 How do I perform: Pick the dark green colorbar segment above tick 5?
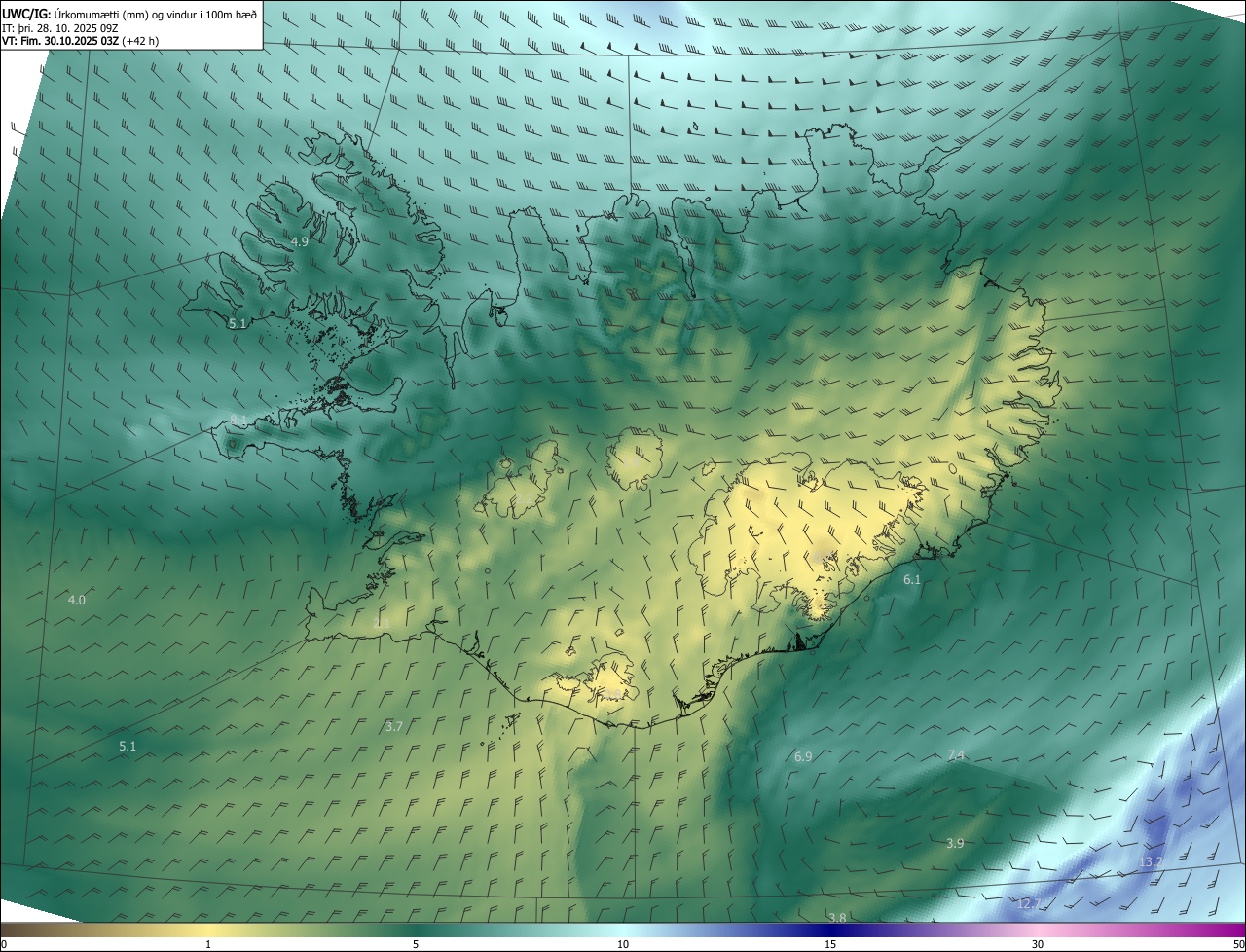(x=416, y=931)
